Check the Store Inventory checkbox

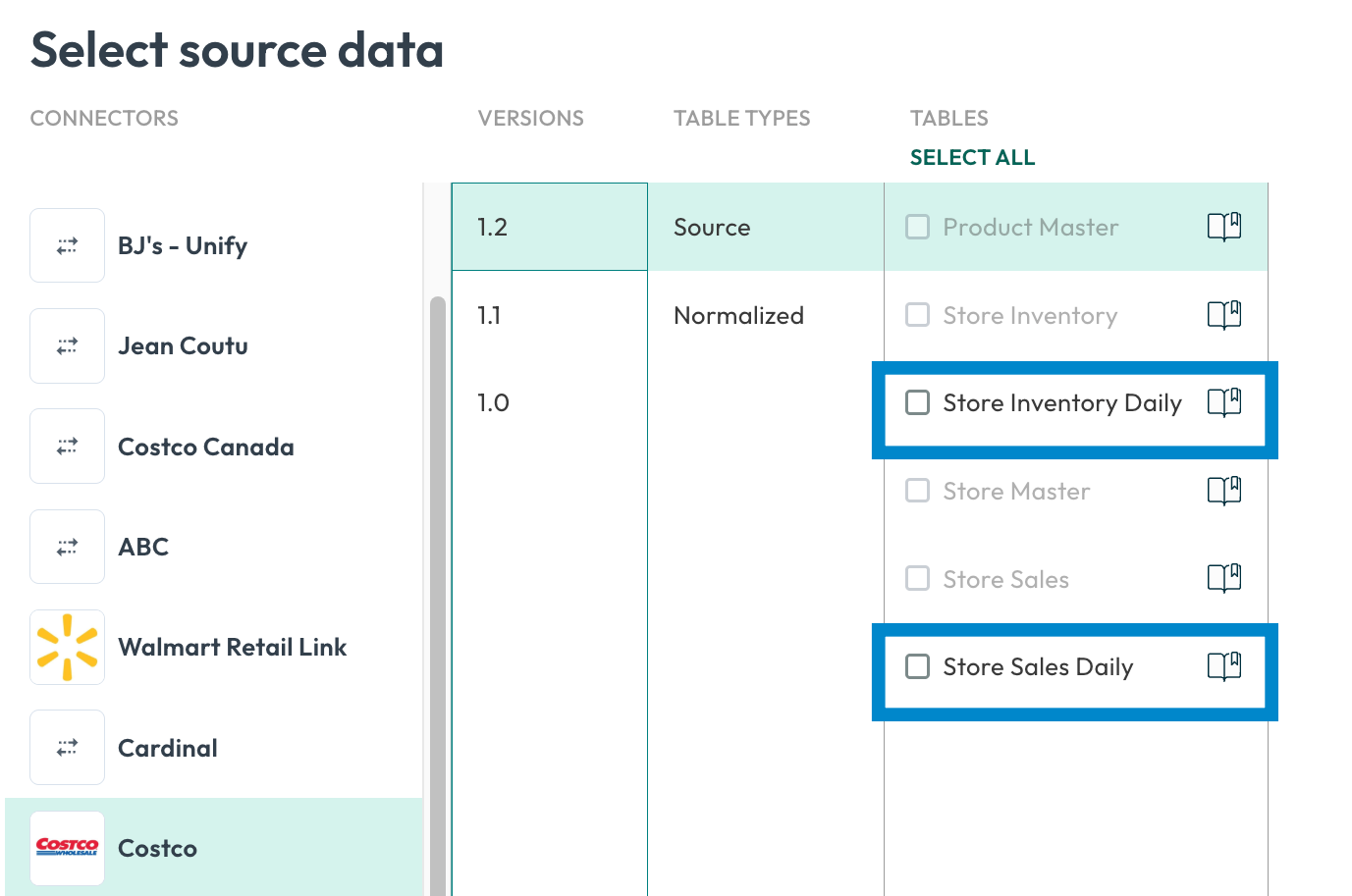917,315
